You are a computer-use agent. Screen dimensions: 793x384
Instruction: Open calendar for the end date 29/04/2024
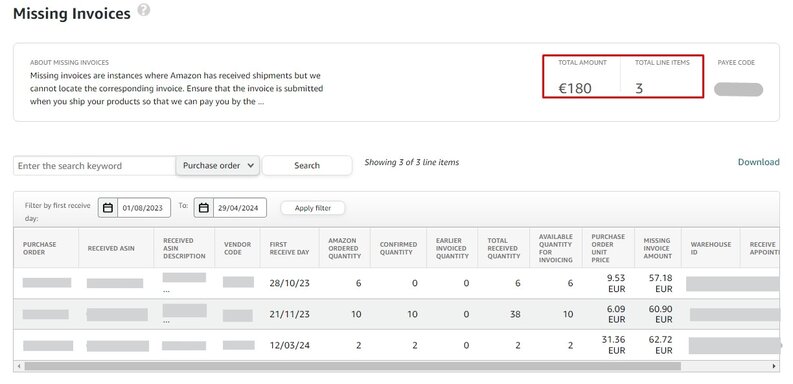pos(204,208)
